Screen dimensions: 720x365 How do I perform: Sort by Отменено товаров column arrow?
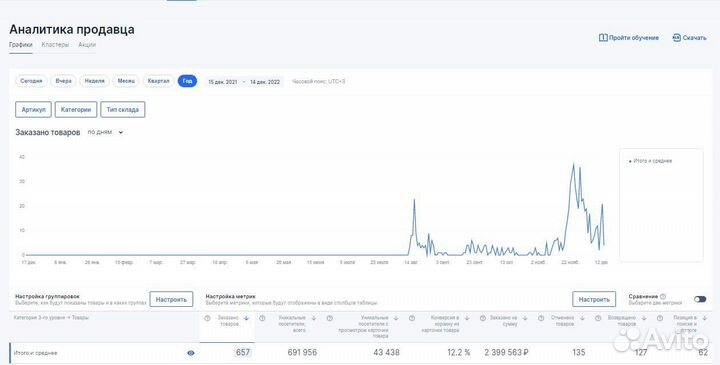(x=582, y=318)
